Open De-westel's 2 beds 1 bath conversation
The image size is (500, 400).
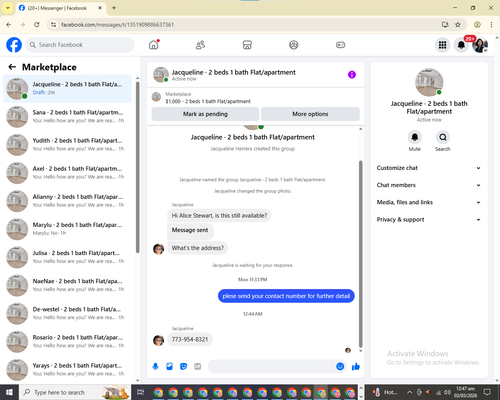(68, 313)
